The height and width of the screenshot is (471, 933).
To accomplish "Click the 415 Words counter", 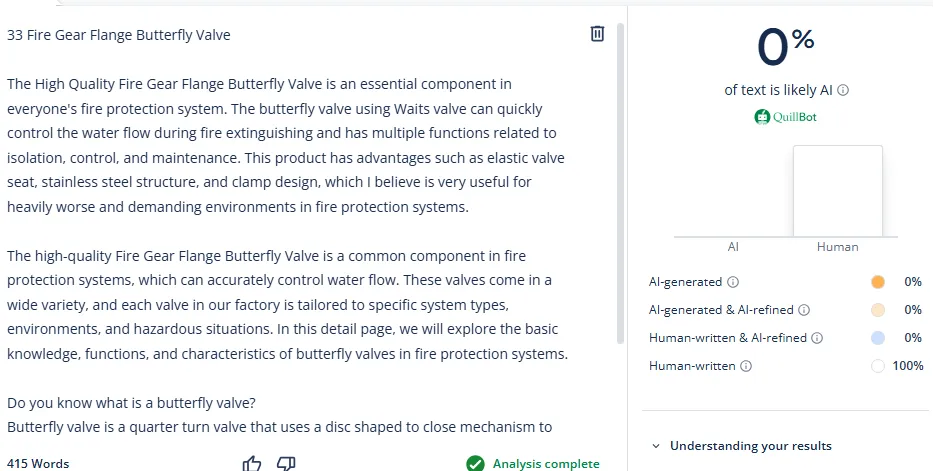I will point(38,463).
